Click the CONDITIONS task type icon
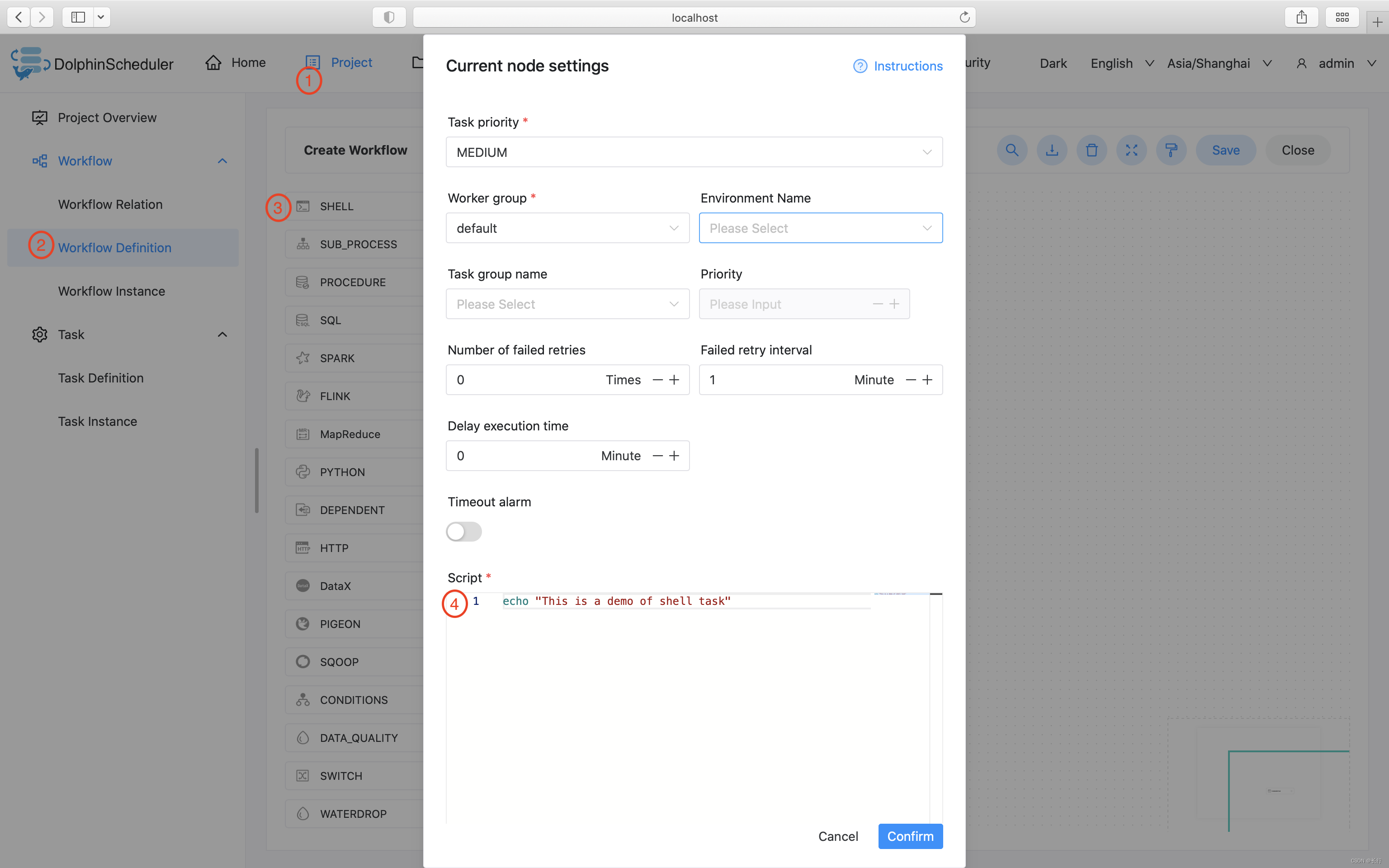Image resolution: width=1389 pixels, height=868 pixels. coord(303,699)
